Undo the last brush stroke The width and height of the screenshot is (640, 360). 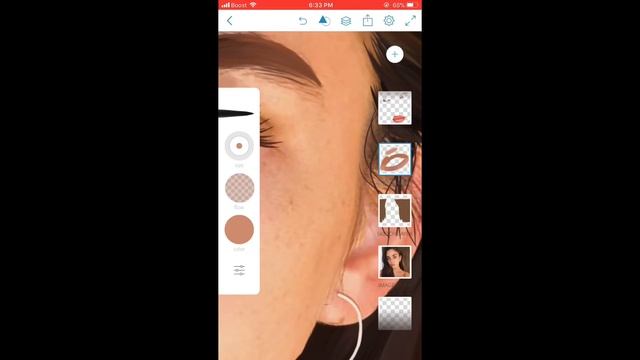(302, 21)
